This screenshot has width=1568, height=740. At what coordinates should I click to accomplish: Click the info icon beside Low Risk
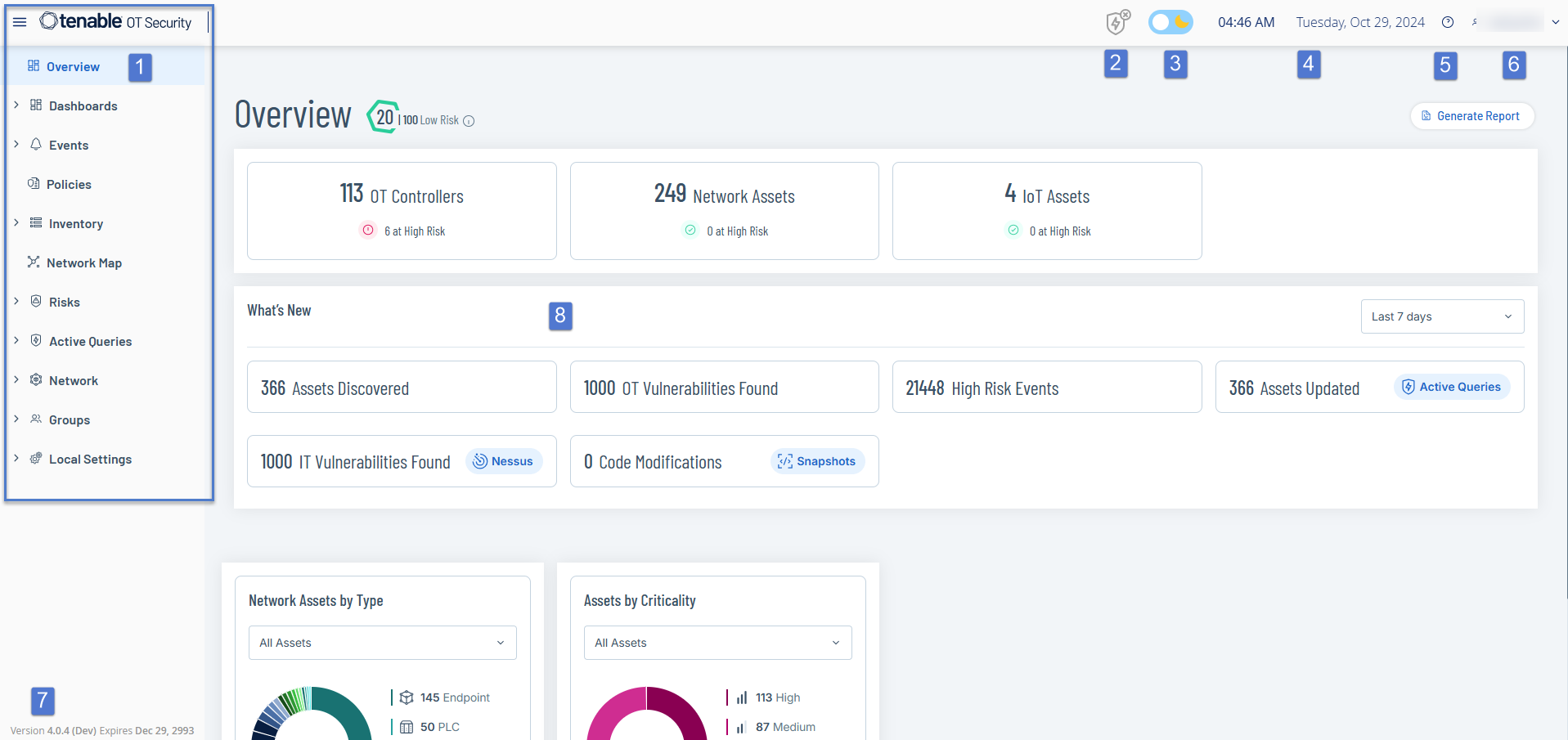pos(469,121)
